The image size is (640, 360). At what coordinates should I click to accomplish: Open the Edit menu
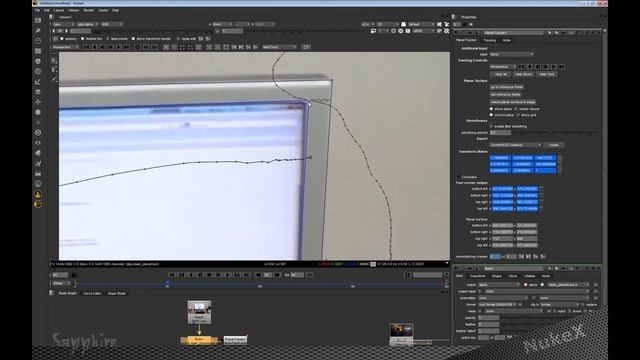click(47, 10)
